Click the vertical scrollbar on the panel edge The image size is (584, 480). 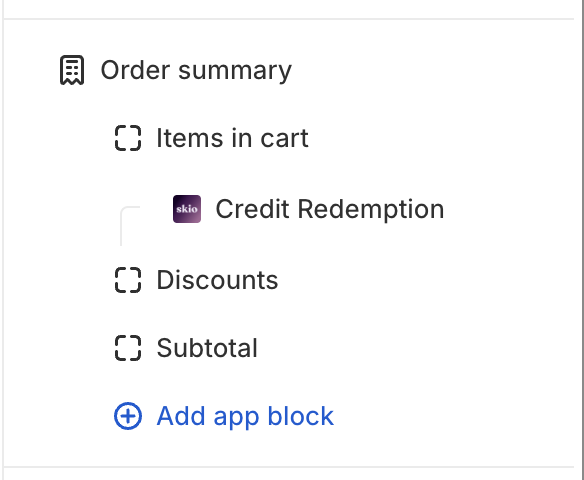pyautogui.click(x=581, y=240)
